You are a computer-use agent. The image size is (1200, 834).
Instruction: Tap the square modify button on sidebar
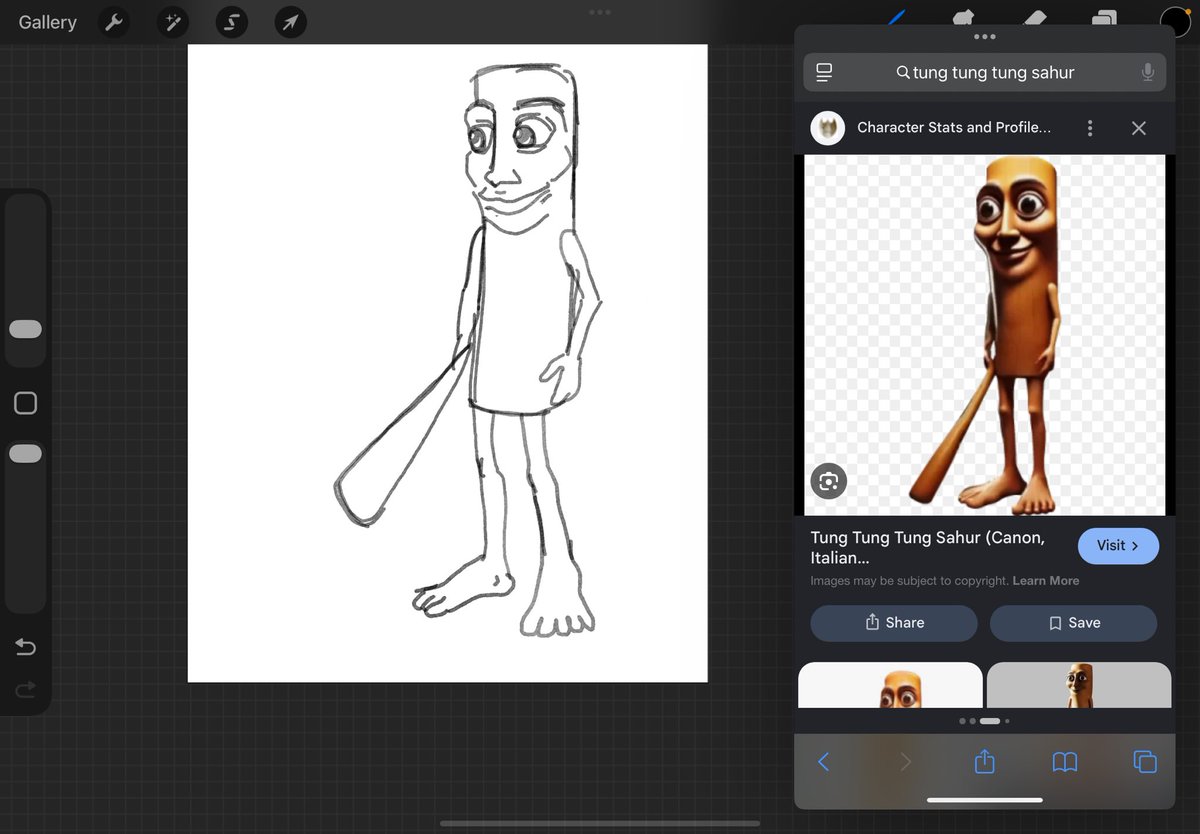tap(25, 403)
